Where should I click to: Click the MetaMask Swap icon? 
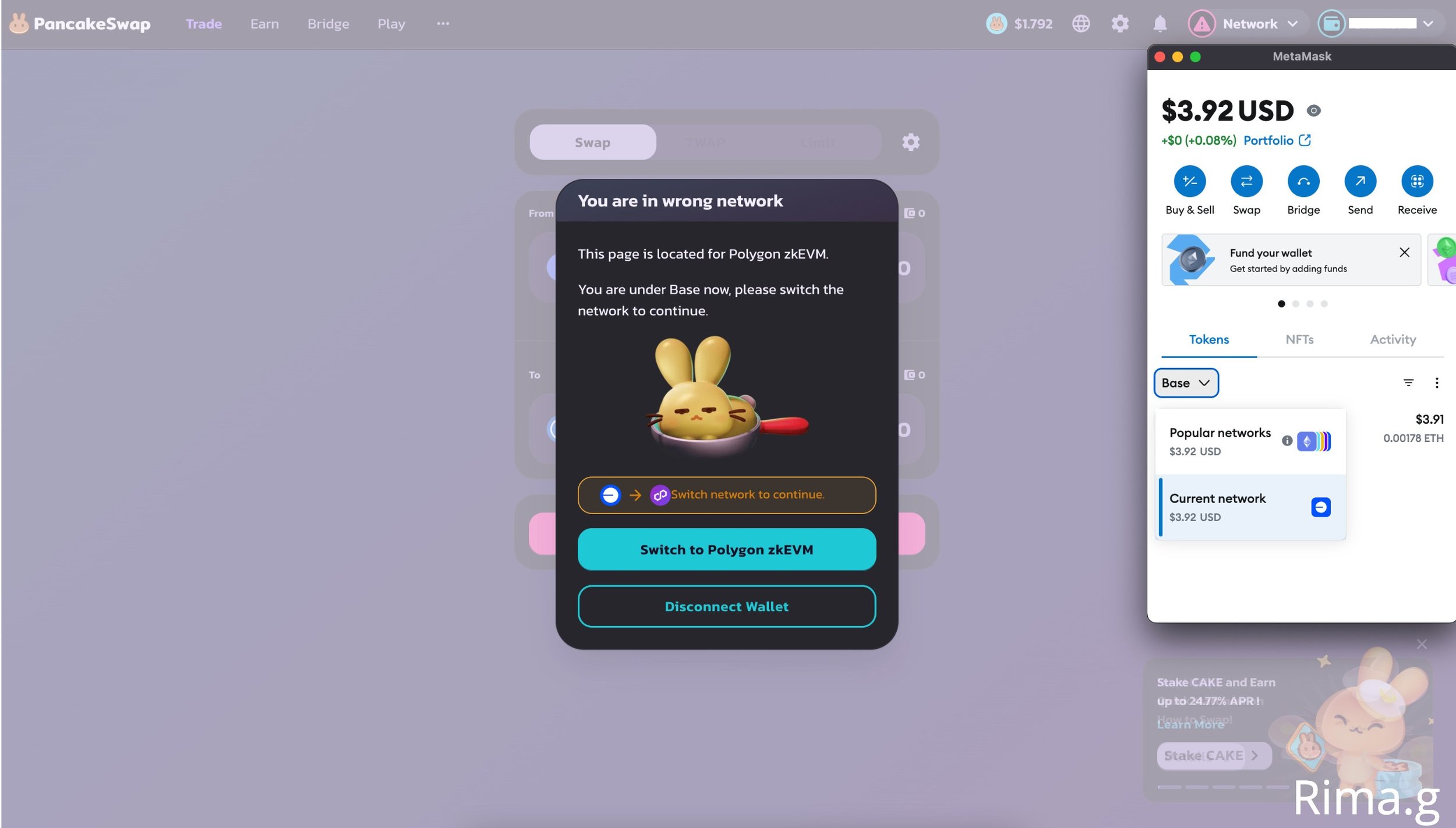[x=1246, y=181]
